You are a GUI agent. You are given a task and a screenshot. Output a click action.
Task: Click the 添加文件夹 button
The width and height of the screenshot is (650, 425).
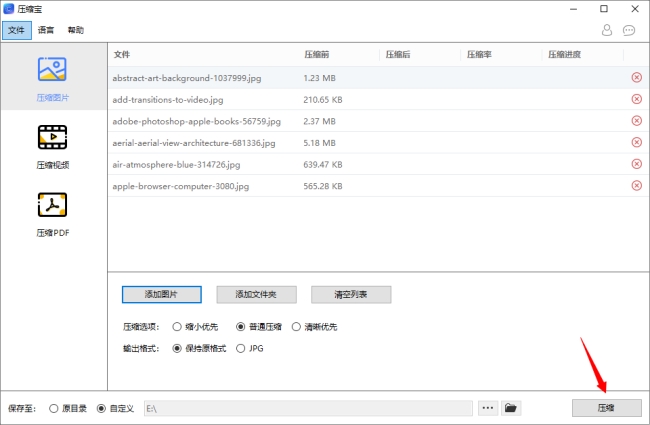click(x=256, y=294)
